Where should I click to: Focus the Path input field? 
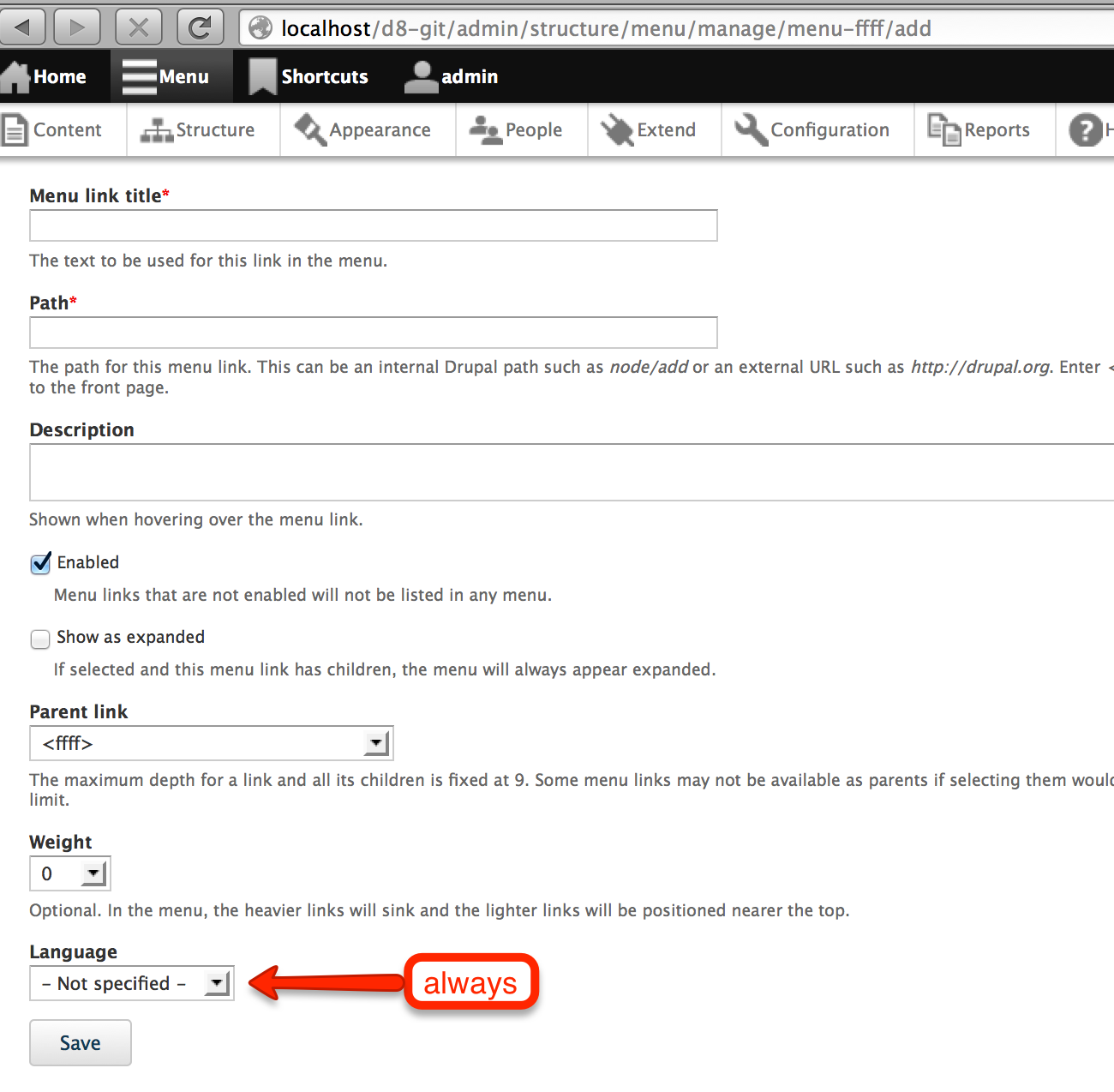pyautogui.click(x=374, y=333)
